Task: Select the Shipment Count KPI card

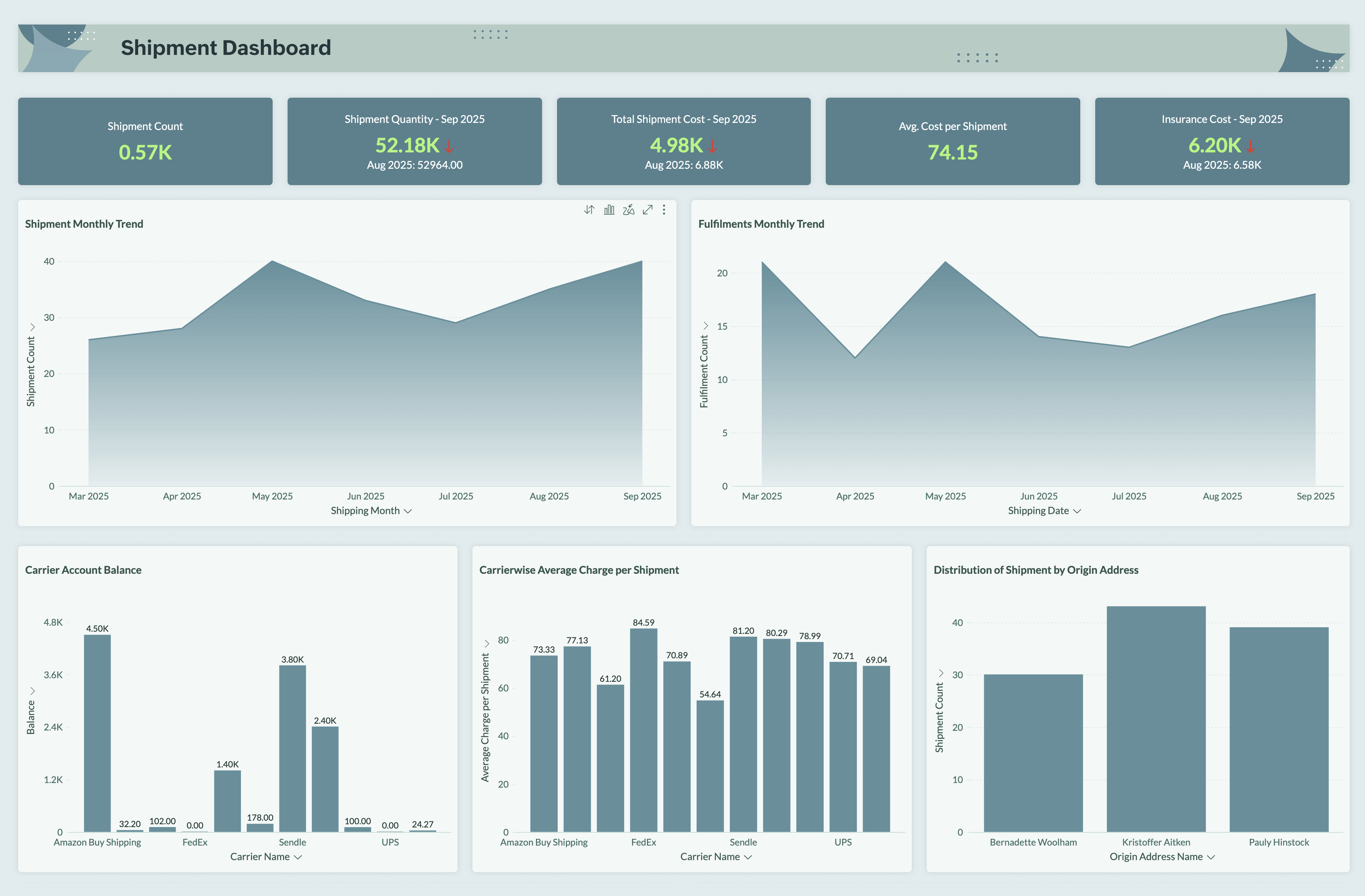Action: click(145, 141)
